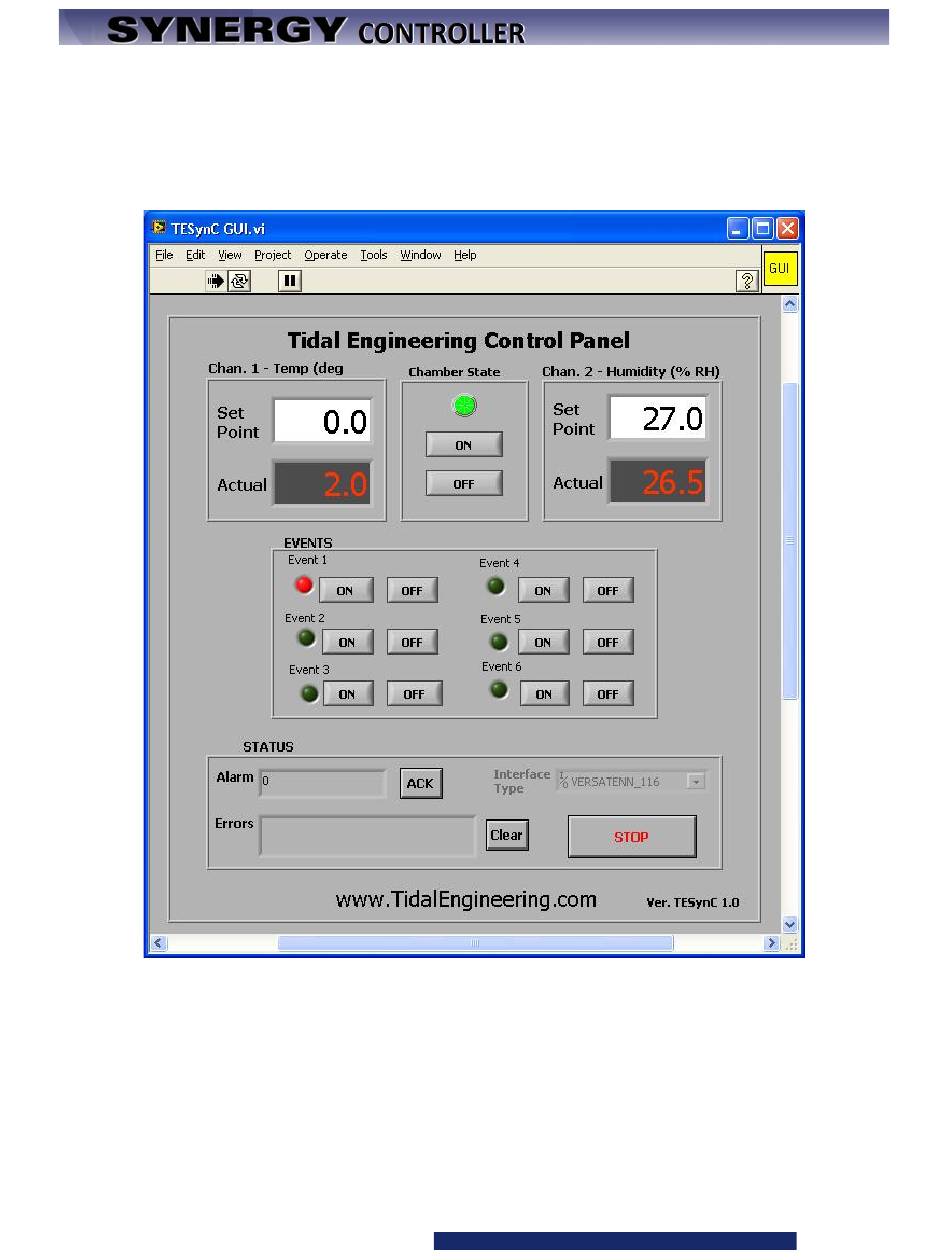950x1260 pixels.
Task: Click the vertical scrollbar up arrow
Action: coord(790,304)
